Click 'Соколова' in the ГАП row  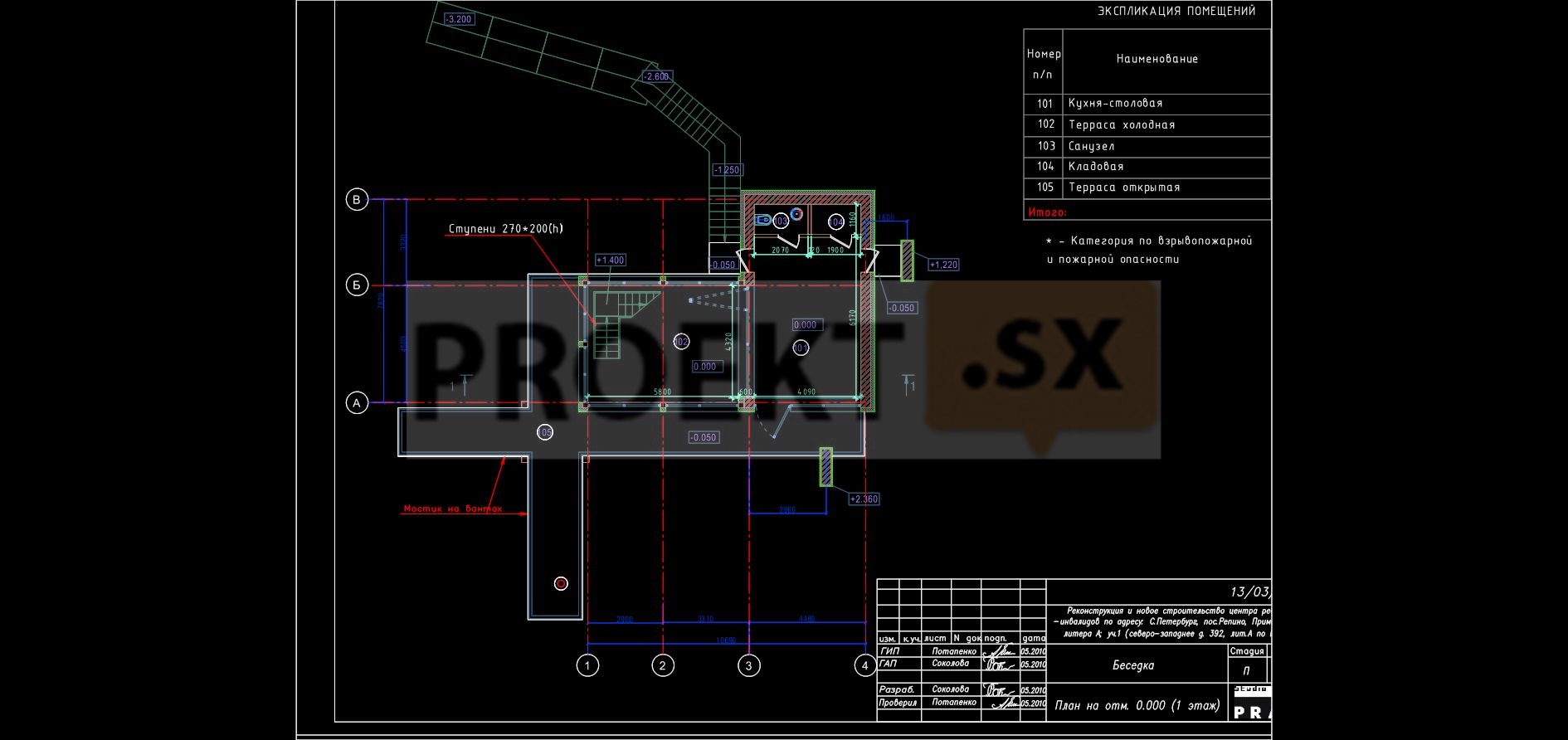951,663
